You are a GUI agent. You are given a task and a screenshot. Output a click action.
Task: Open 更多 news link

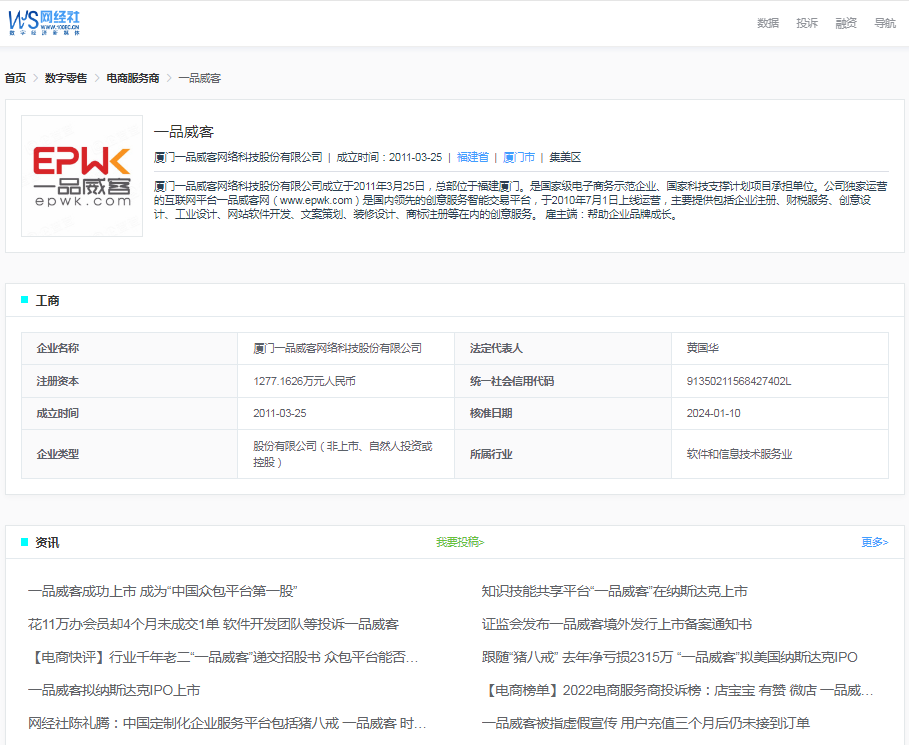pyautogui.click(x=875, y=542)
